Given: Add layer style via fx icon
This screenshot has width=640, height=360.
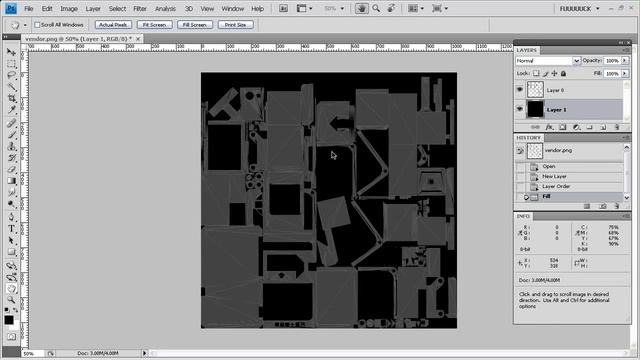Looking at the screenshot, I should pos(549,127).
